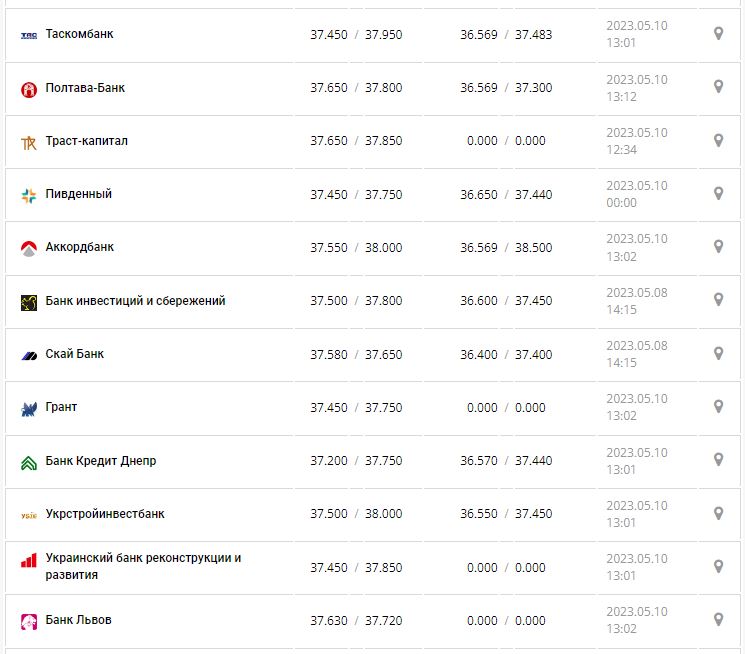Open location pin for Укрстройинвестбанк
Screen dimensions: 745x654
pyautogui.click(x=718, y=513)
